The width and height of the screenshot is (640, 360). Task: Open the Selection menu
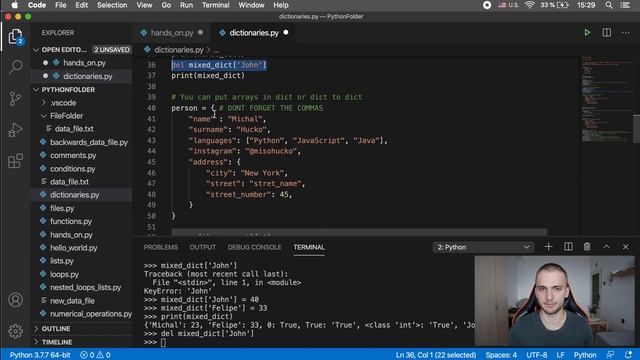112,5
